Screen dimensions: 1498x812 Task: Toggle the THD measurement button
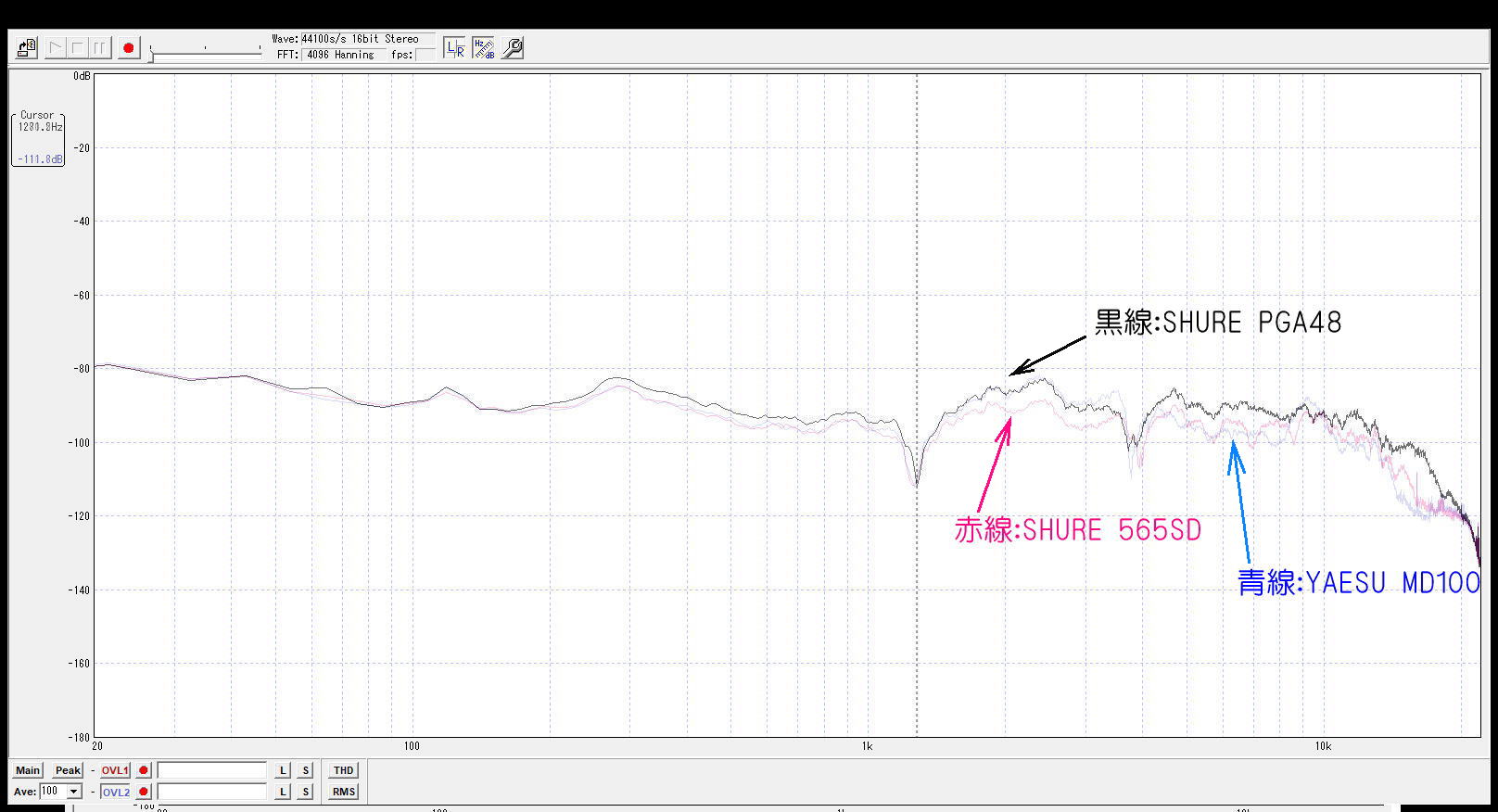[344, 770]
